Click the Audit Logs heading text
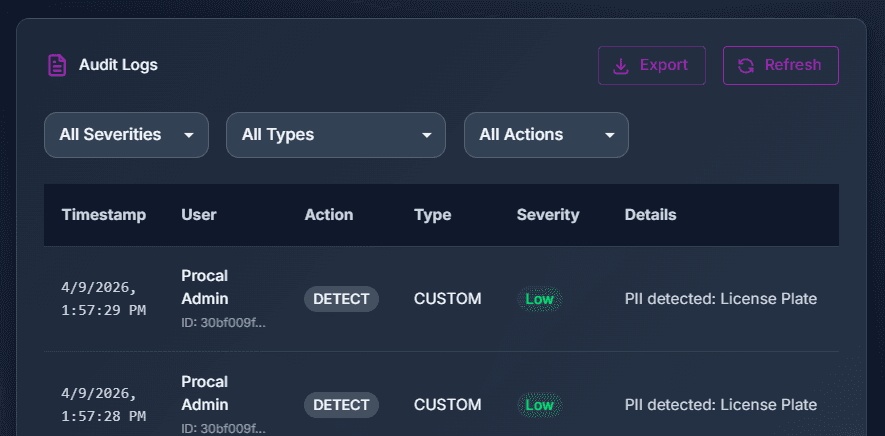 pos(118,65)
